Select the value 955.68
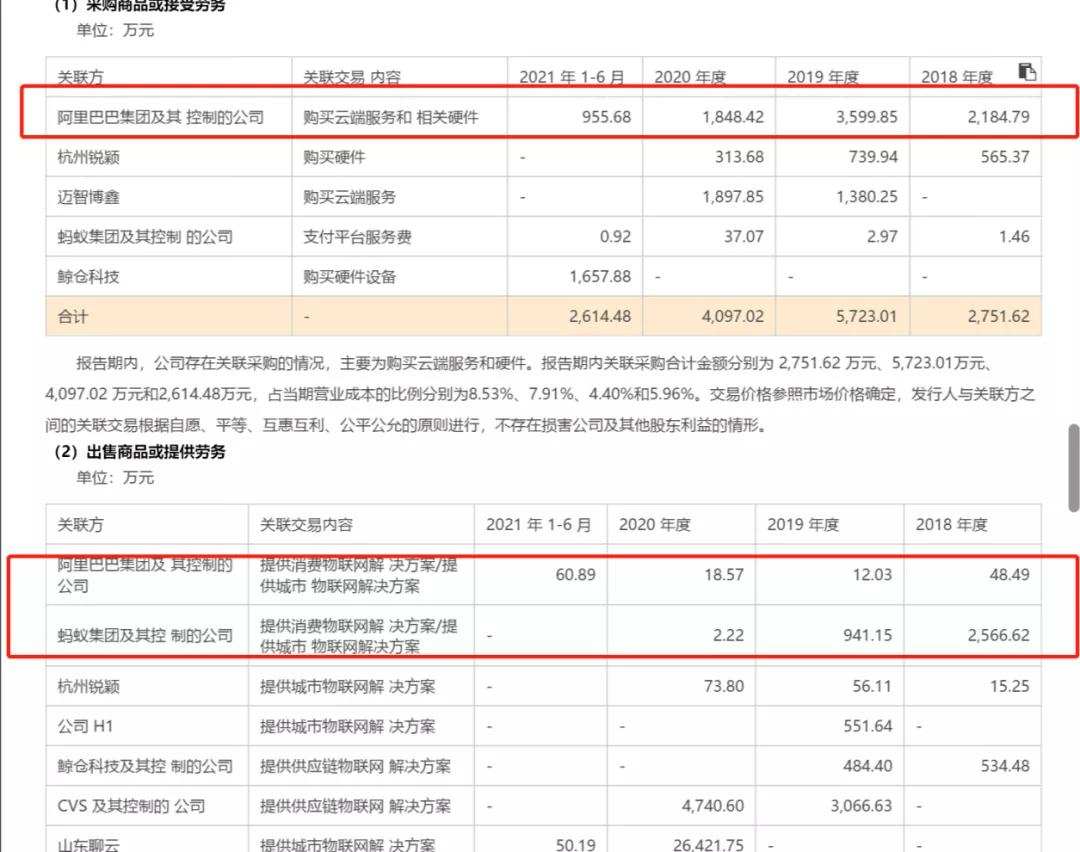The width and height of the screenshot is (1080, 852). click(606, 117)
